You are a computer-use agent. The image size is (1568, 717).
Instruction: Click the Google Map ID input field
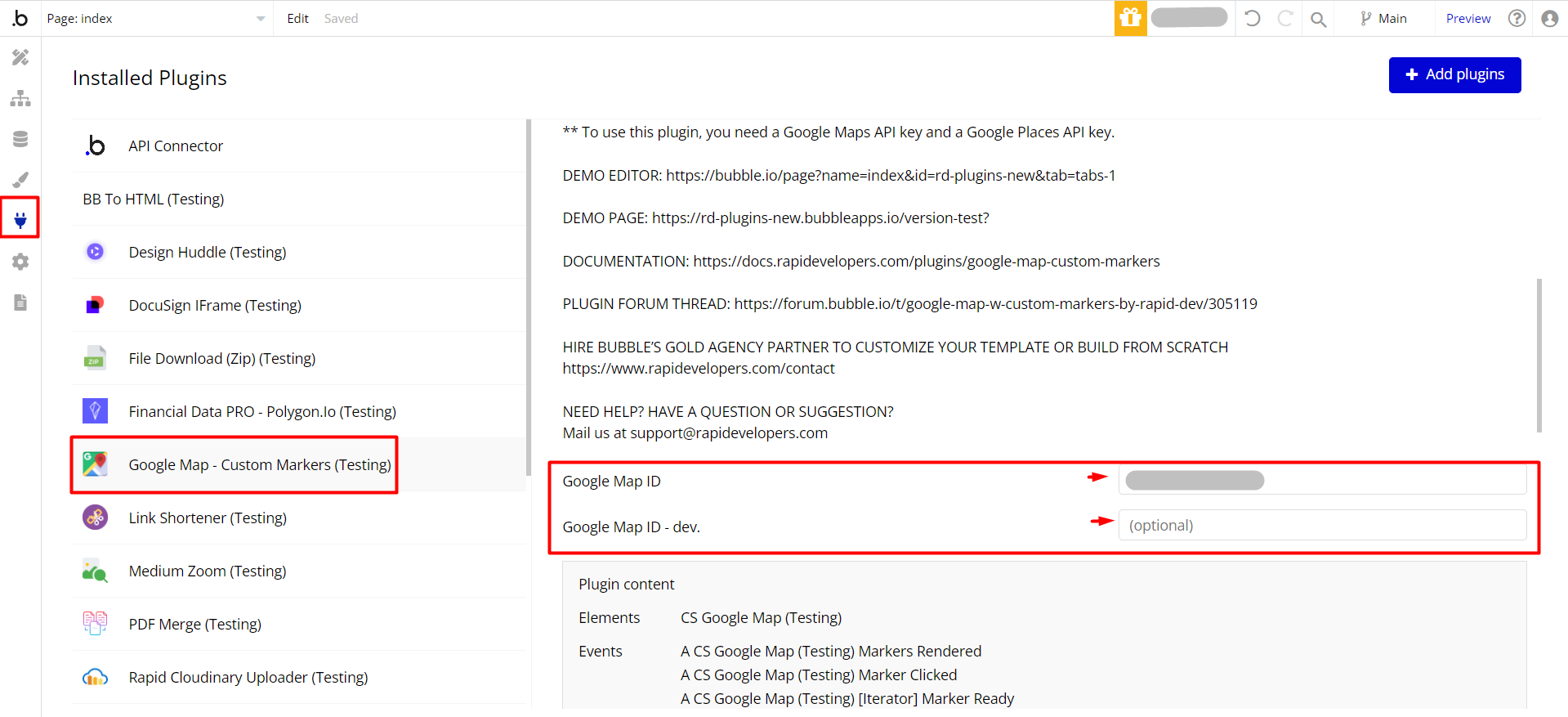coord(1322,480)
